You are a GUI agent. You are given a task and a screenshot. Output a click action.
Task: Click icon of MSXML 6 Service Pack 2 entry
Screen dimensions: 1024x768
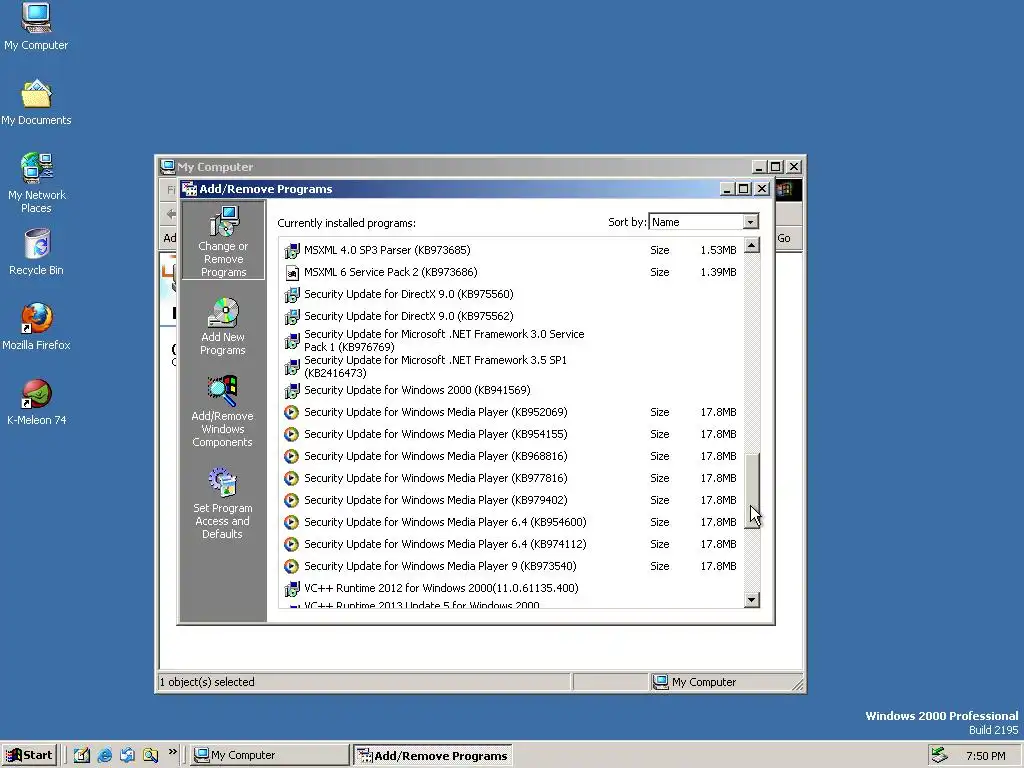292,272
